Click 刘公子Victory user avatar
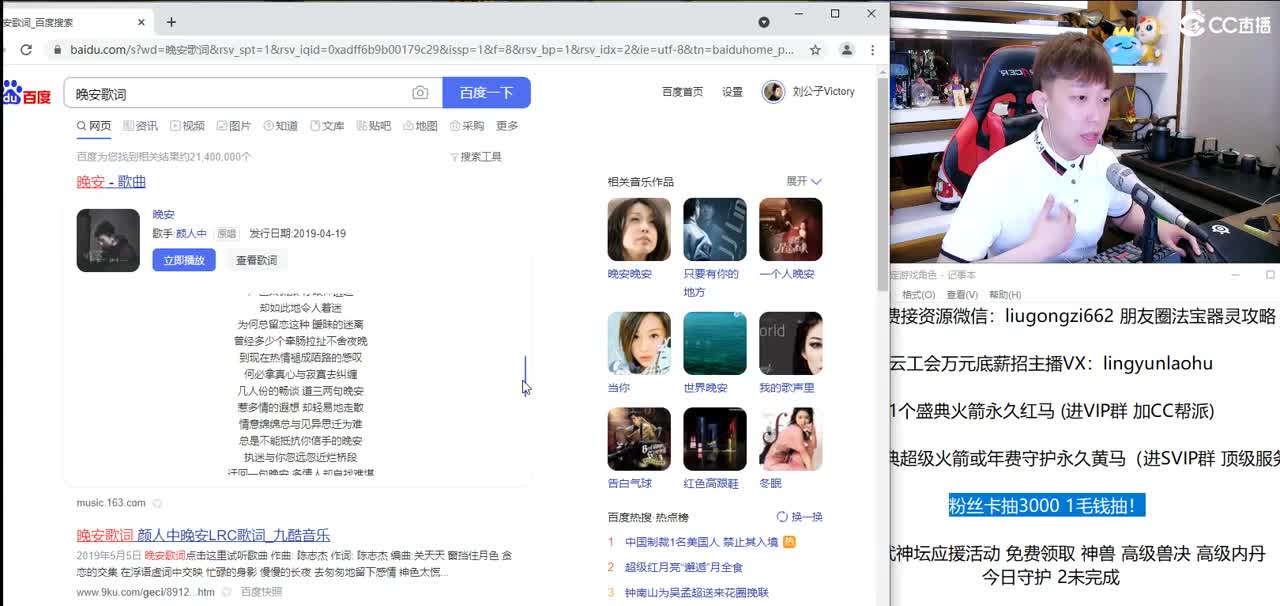Image resolution: width=1280 pixels, height=606 pixels. tap(773, 92)
